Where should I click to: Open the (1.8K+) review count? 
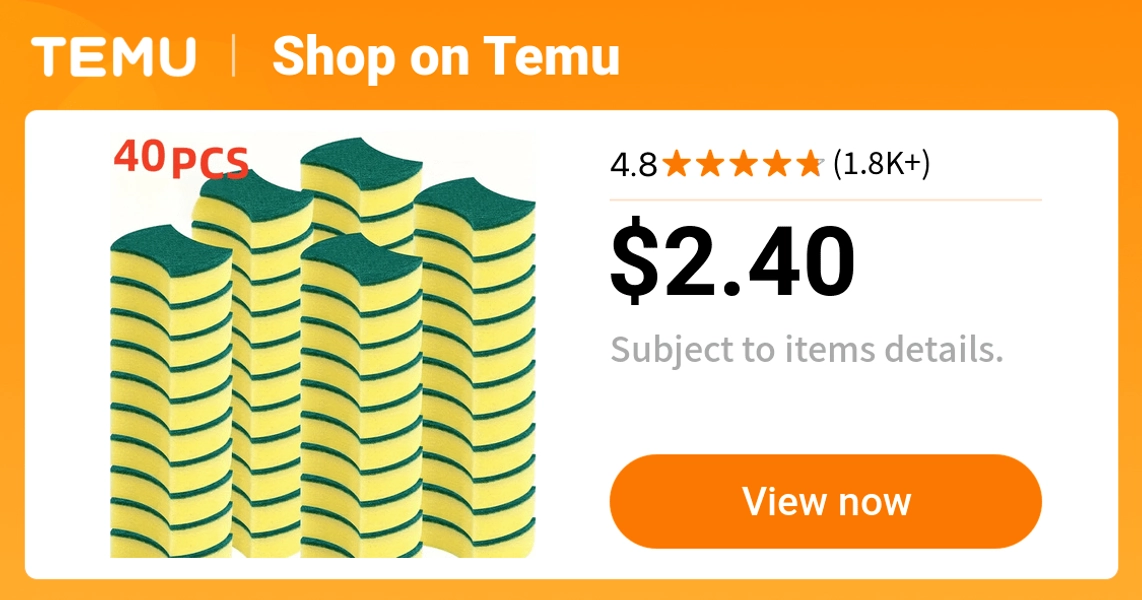(881, 164)
